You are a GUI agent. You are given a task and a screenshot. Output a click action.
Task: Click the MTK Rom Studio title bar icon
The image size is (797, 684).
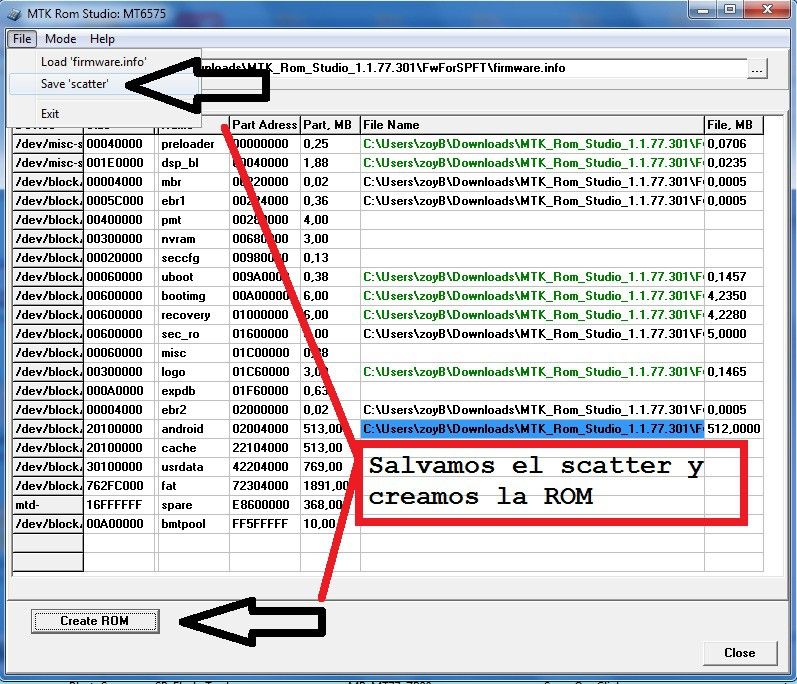click(14, 14)
